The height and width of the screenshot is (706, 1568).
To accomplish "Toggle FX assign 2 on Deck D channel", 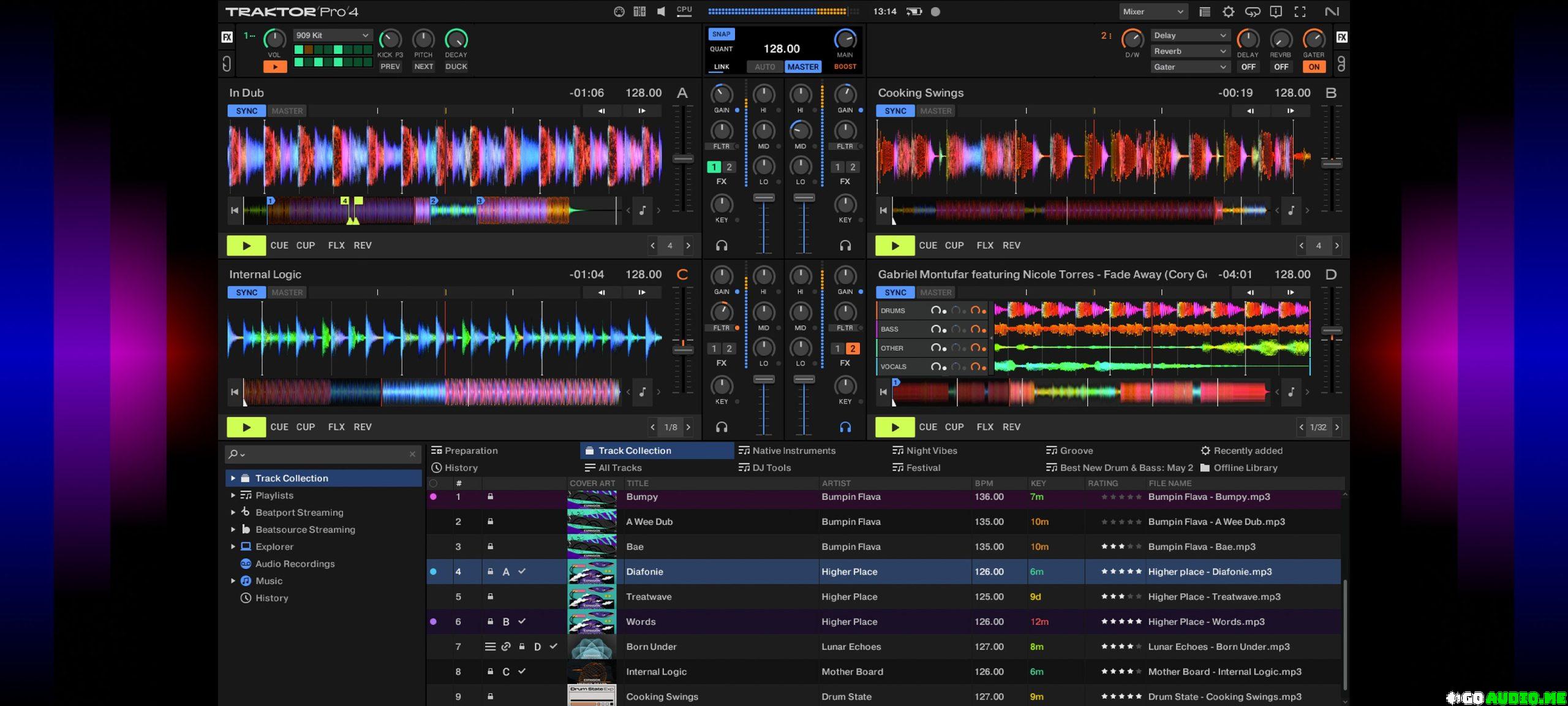I will [x=852, y=349].
